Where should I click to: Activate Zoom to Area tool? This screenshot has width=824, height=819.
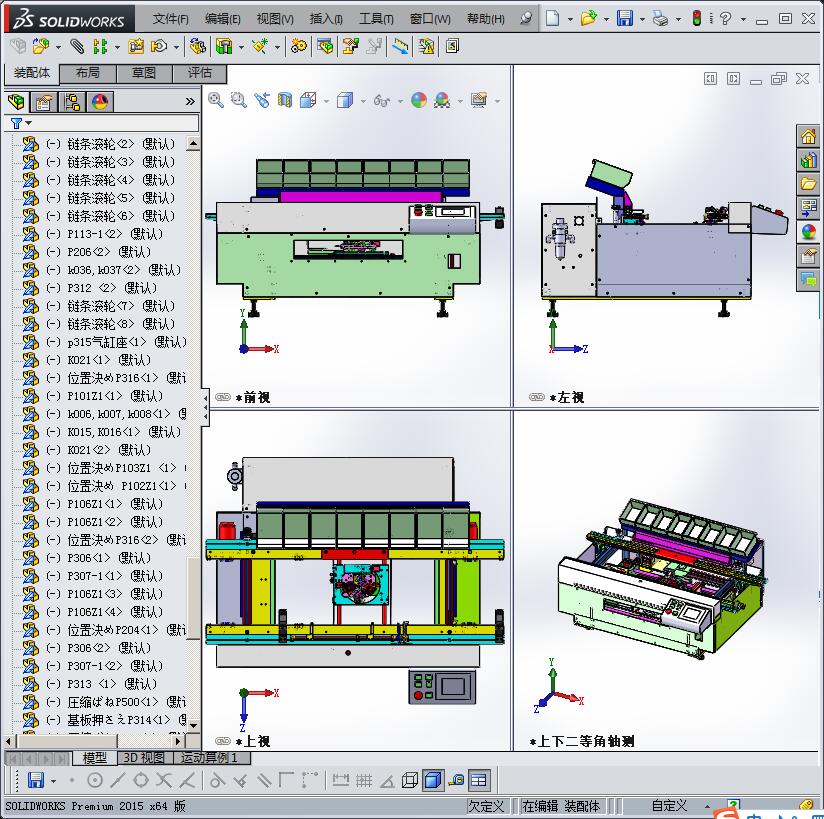pyautogui.click(x=239, y=100)
